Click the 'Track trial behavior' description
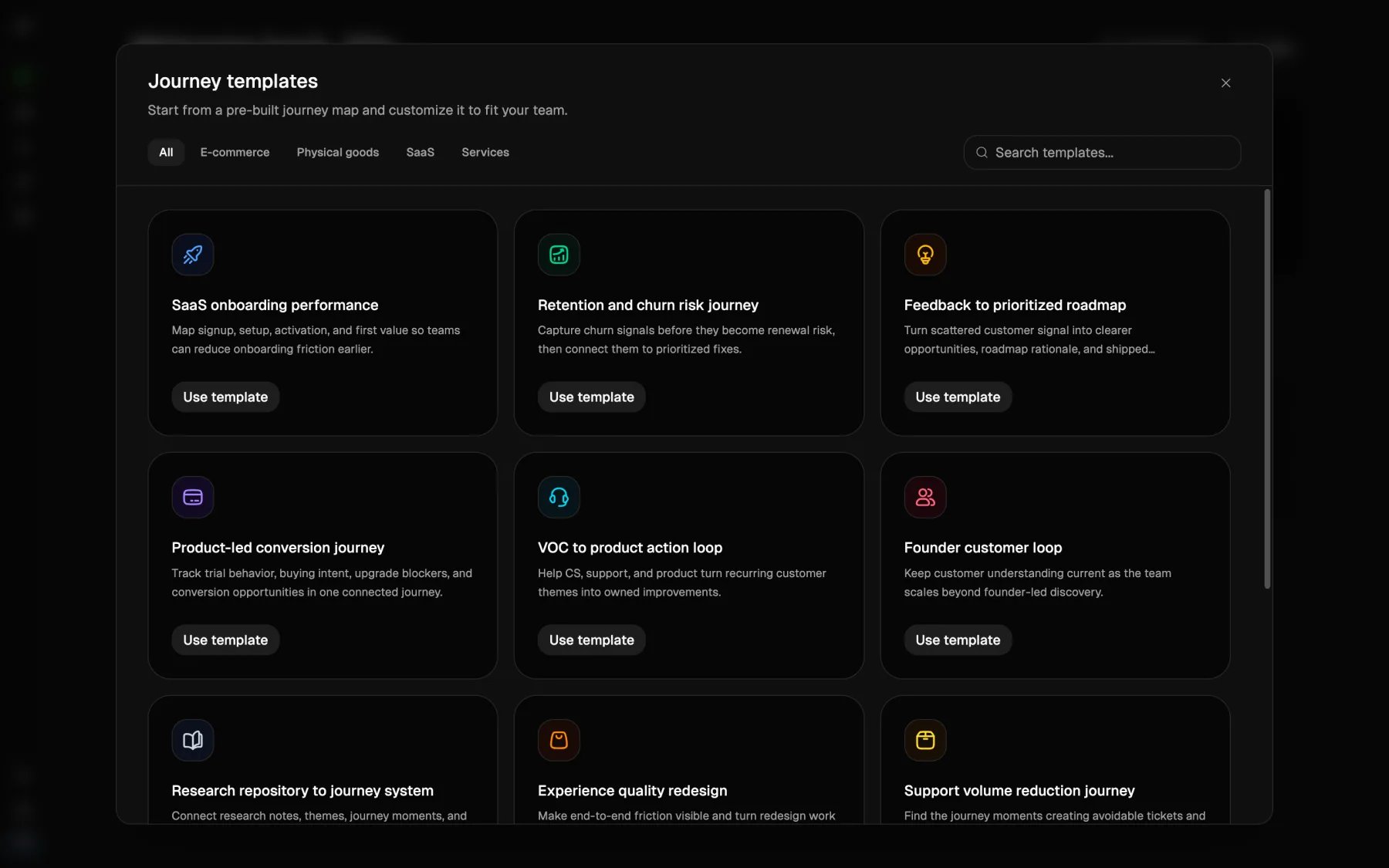Viewport: 1389px width, 868px height. 322,583
